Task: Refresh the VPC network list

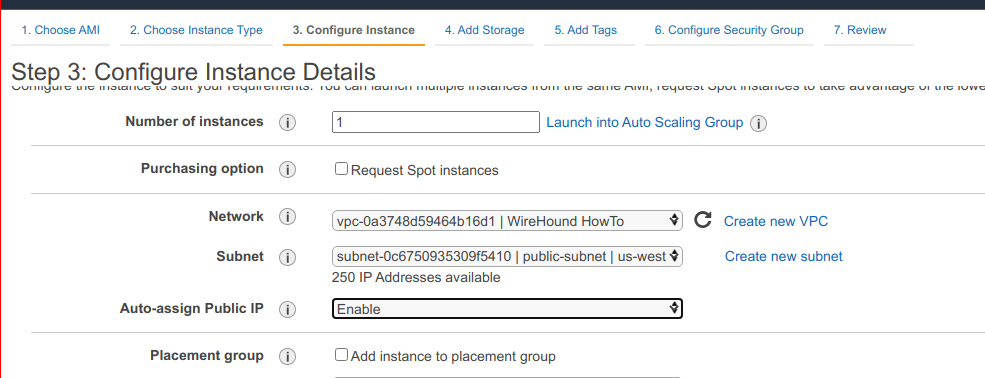Action: (x=702, y=220)
